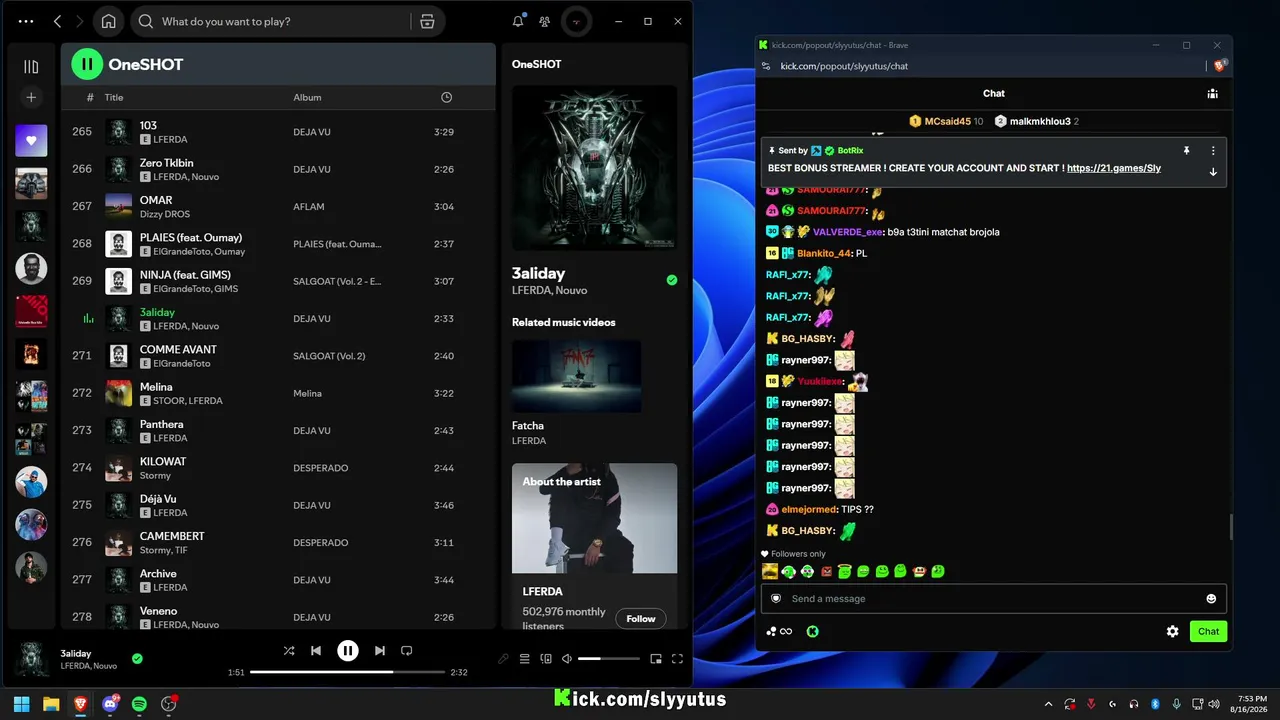Open Spotify miniplayer
Screen dimensions: 1280x720
[656, 659]
